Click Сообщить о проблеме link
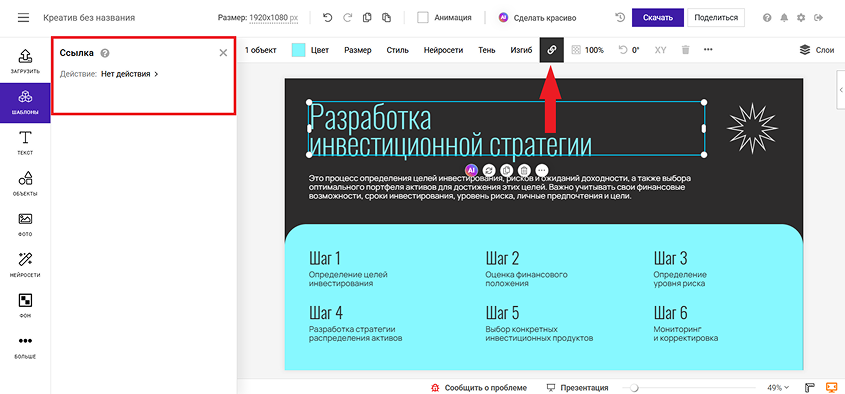This screenshot has height=394, width=845. [479, 388]
